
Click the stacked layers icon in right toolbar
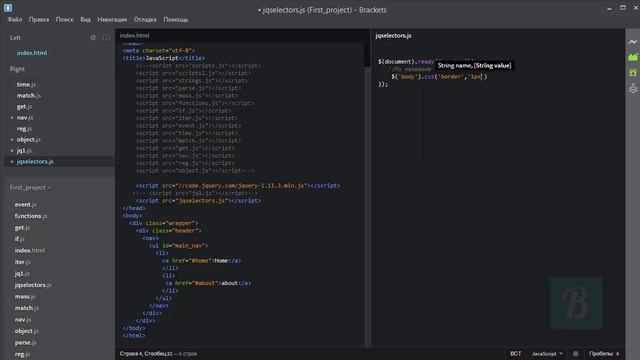(633, 88)
